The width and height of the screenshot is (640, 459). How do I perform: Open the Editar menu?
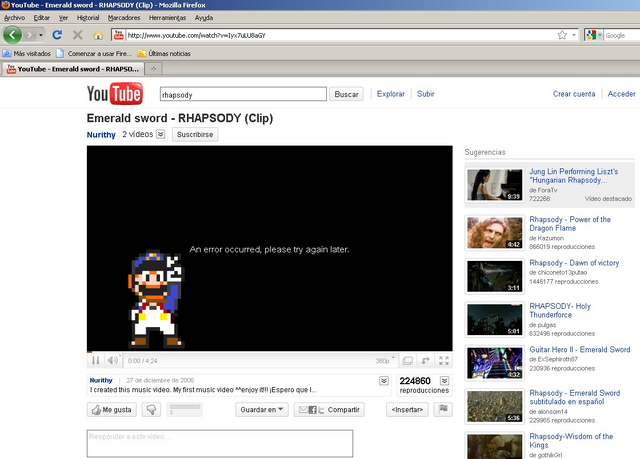pyautogui.click(x=42, y=18)
